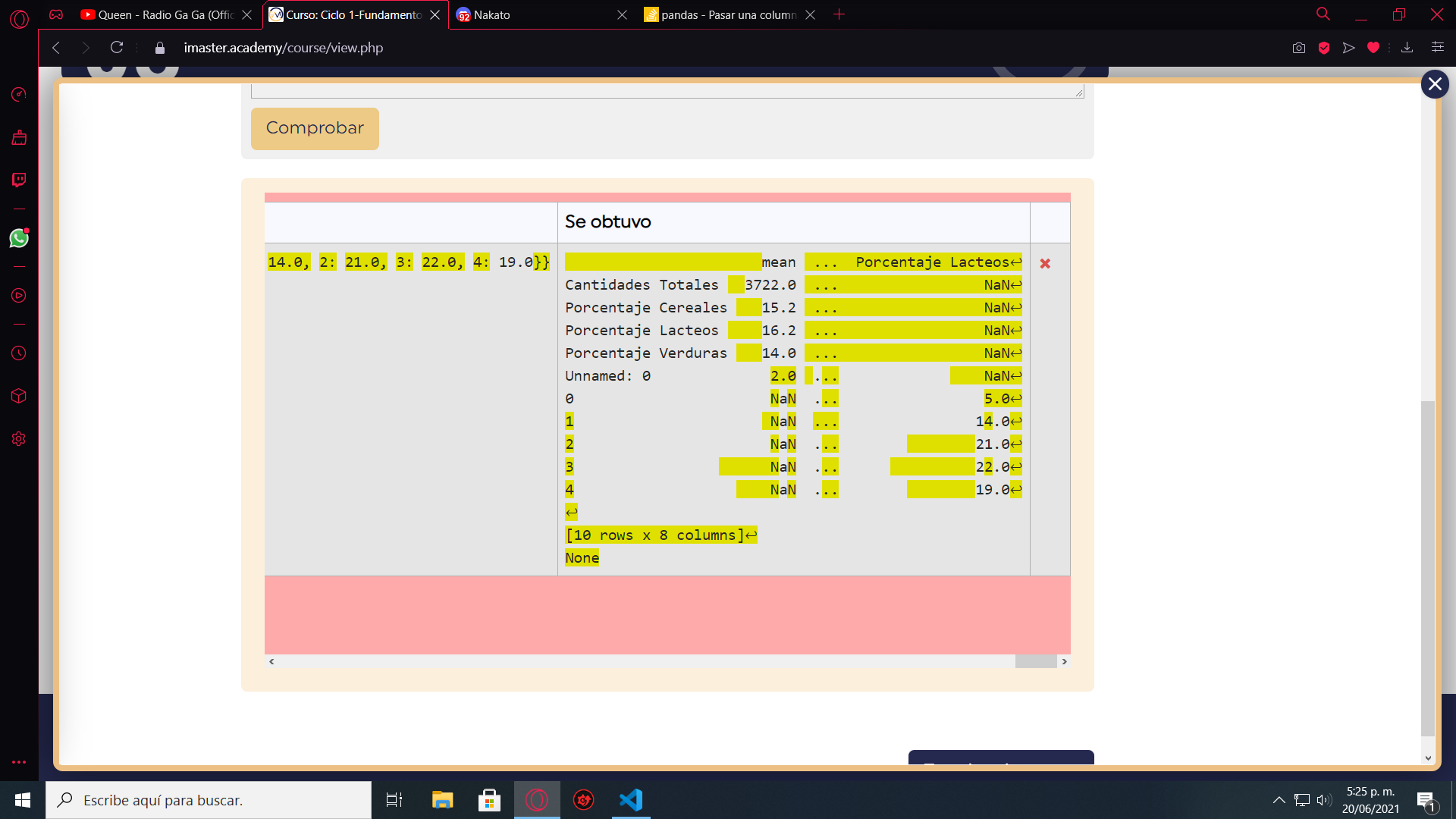Open Visual Studio Code from taskbar
This screenshot has height=819, width=1456.
tap(631, 800)
